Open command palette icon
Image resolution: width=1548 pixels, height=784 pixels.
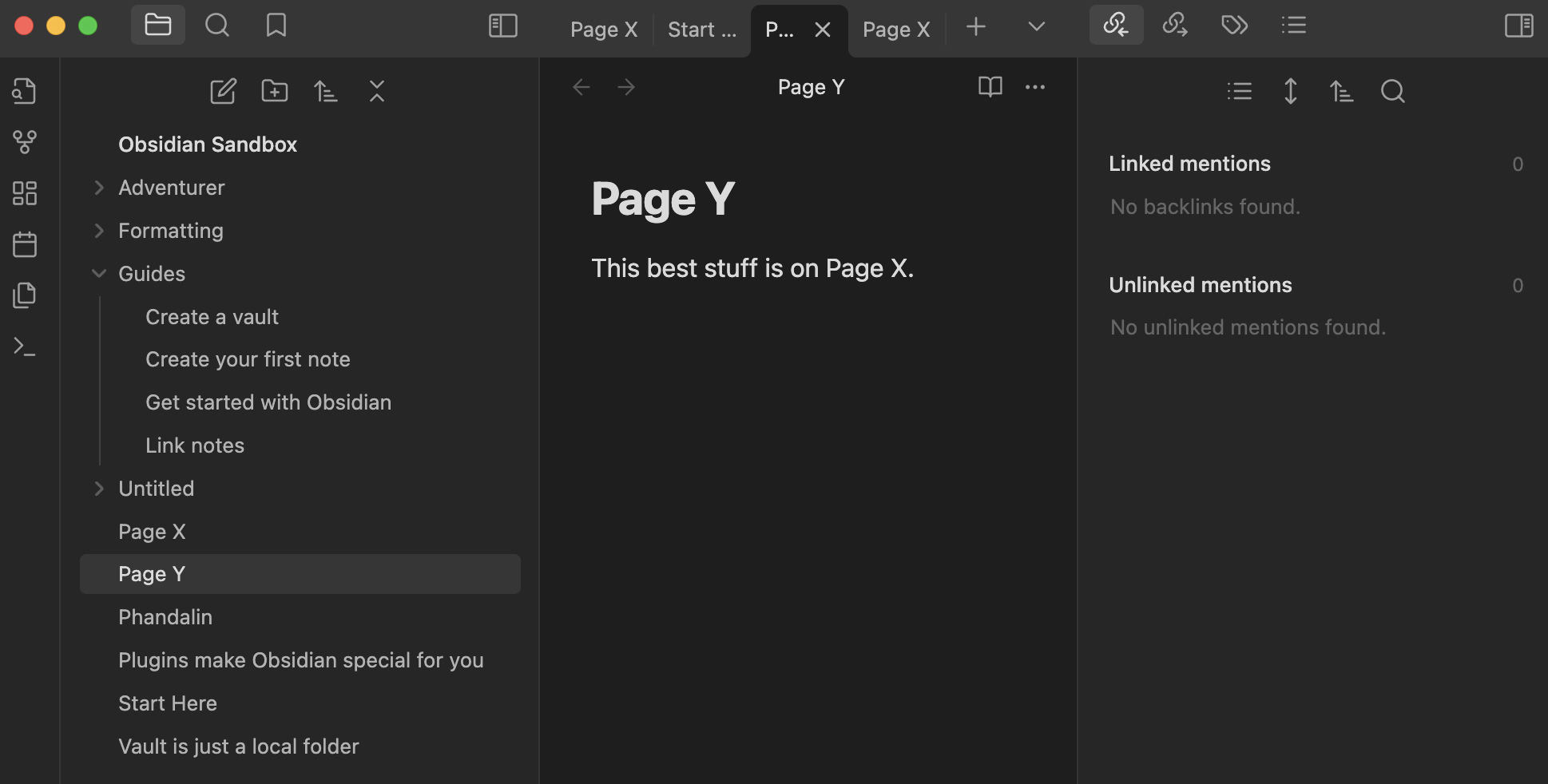coord(25,346)
